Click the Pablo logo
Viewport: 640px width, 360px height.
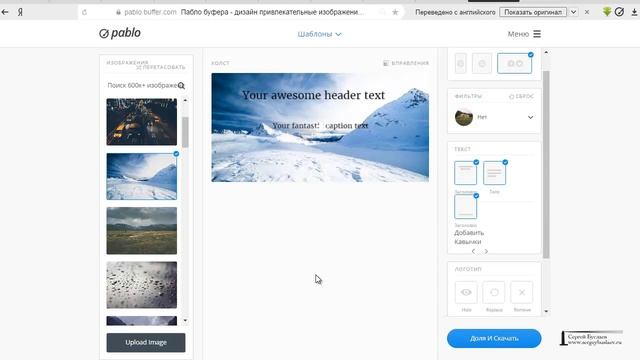[120, 33]
